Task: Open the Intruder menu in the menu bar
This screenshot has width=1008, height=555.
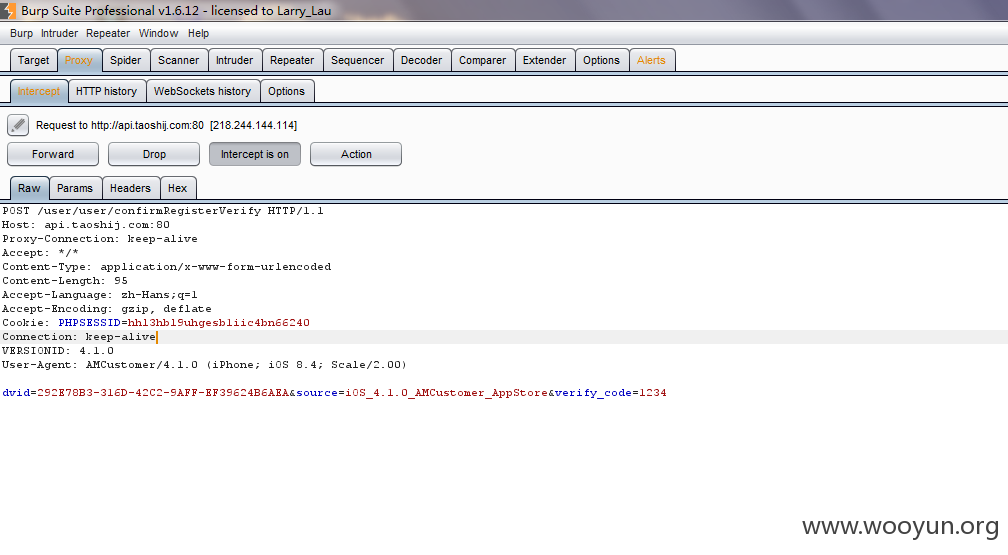Action: tap(59, 33)
